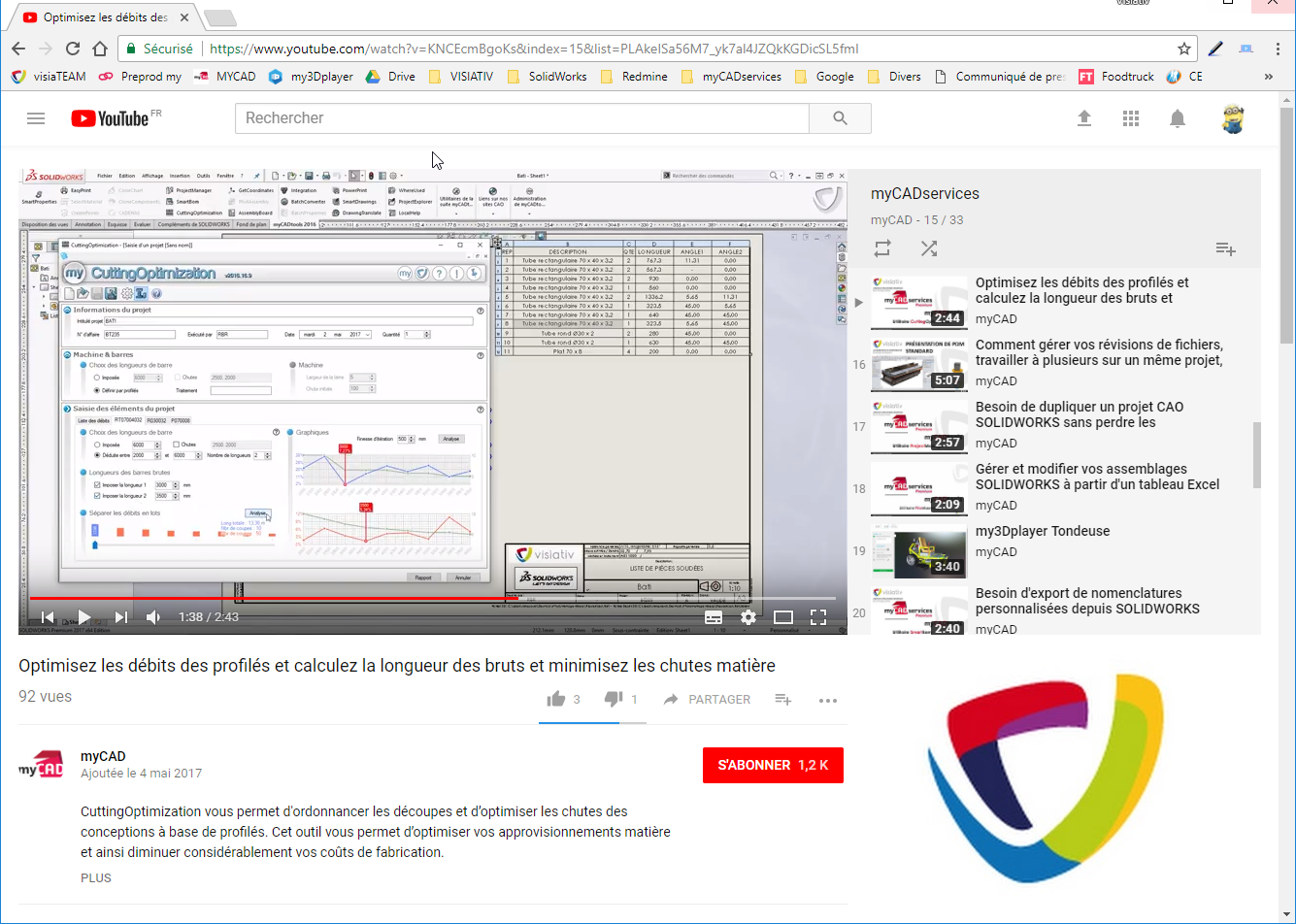Image resolution: width=1296 pixels, height=924 pixels.
Task: Open the VISIATIV bookmarks folder
Action: tap(460, 76)
